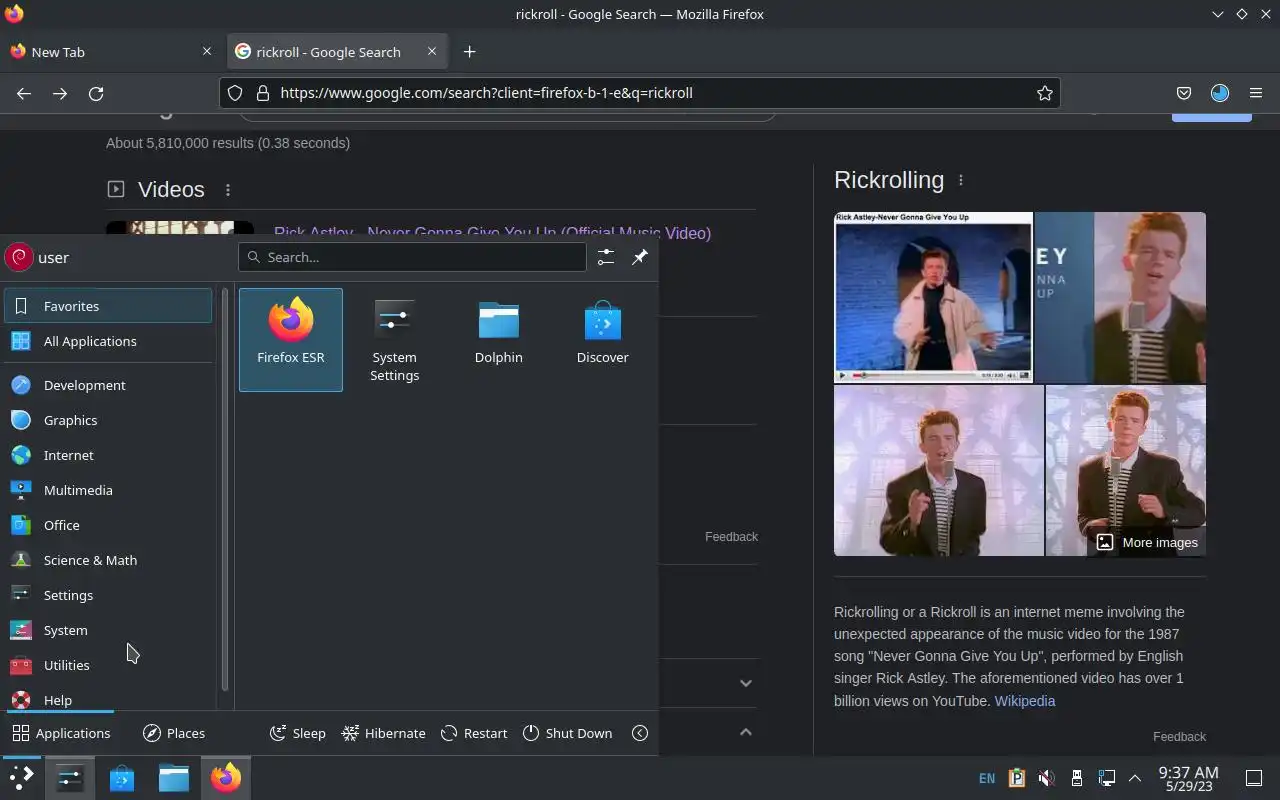The width and height of the screenshot is (1280, 800).
Task: Open a new browser tab
Action: point(470,52)
